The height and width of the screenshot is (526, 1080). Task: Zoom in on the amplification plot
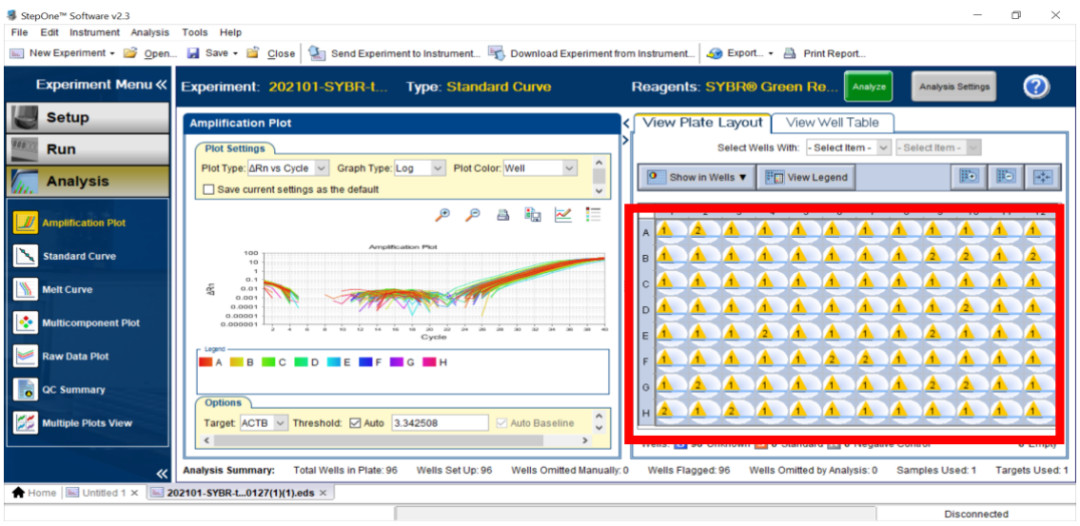click(443, 214)
